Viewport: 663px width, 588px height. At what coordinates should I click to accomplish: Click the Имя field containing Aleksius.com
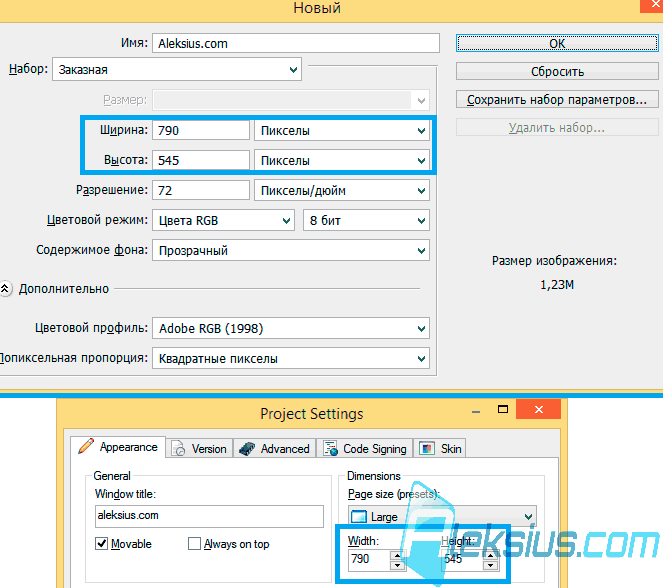(x=296, y=43)
